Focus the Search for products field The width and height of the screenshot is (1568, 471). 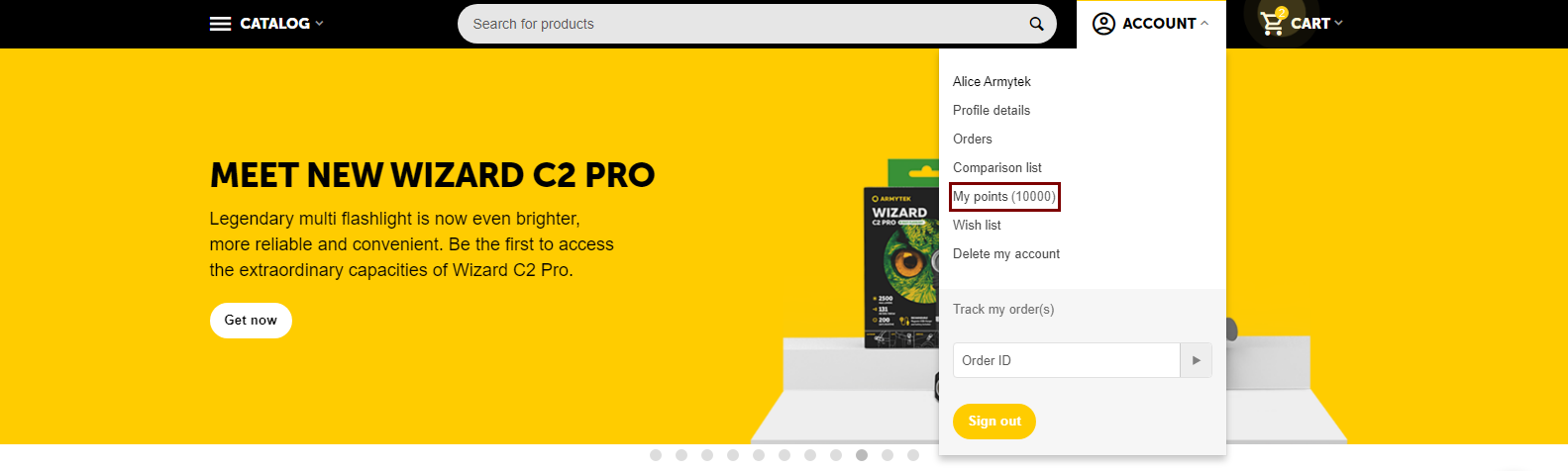pyautogui.click(x=743, y=24)
